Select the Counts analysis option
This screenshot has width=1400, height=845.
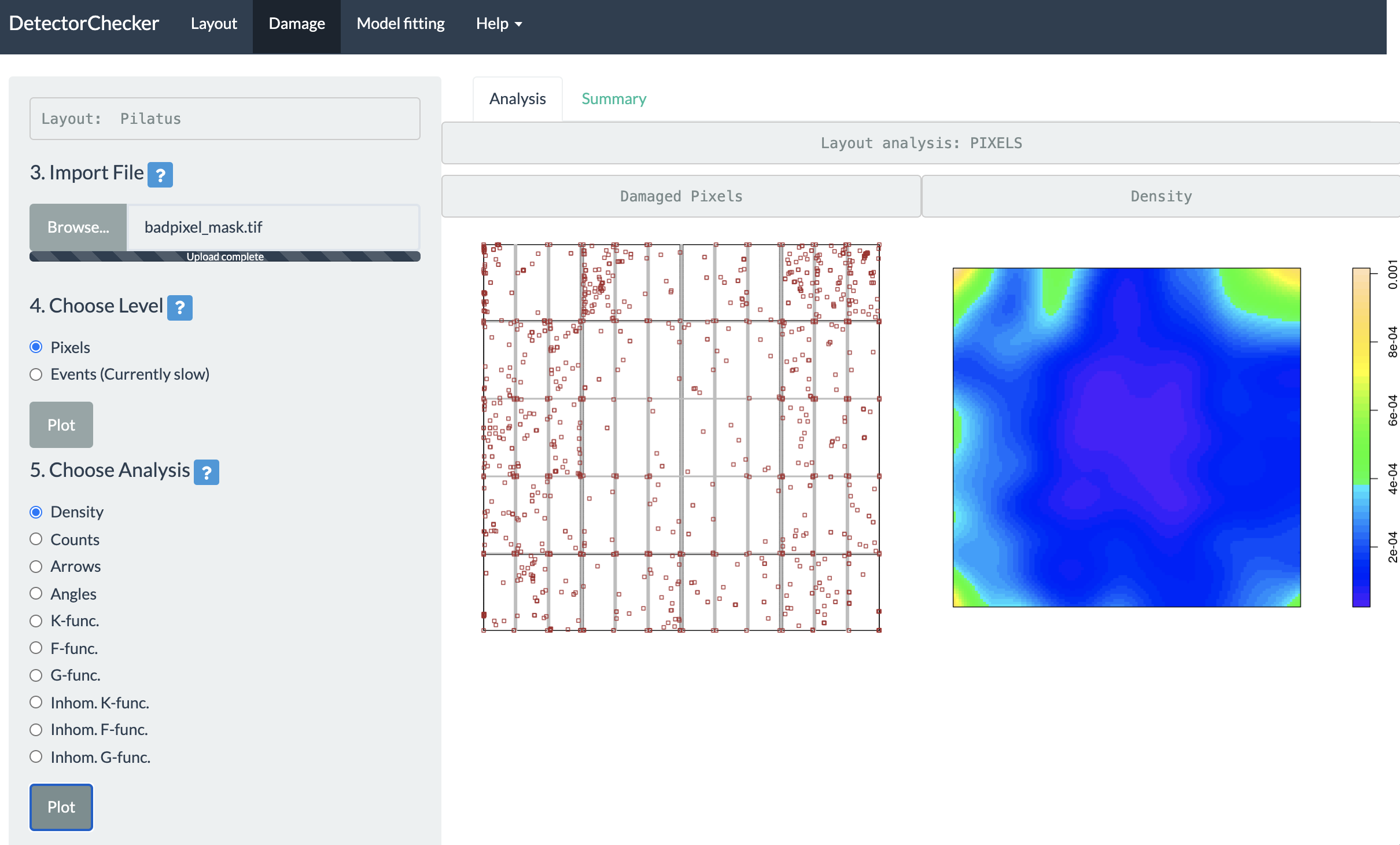click(x=36, y=539)
